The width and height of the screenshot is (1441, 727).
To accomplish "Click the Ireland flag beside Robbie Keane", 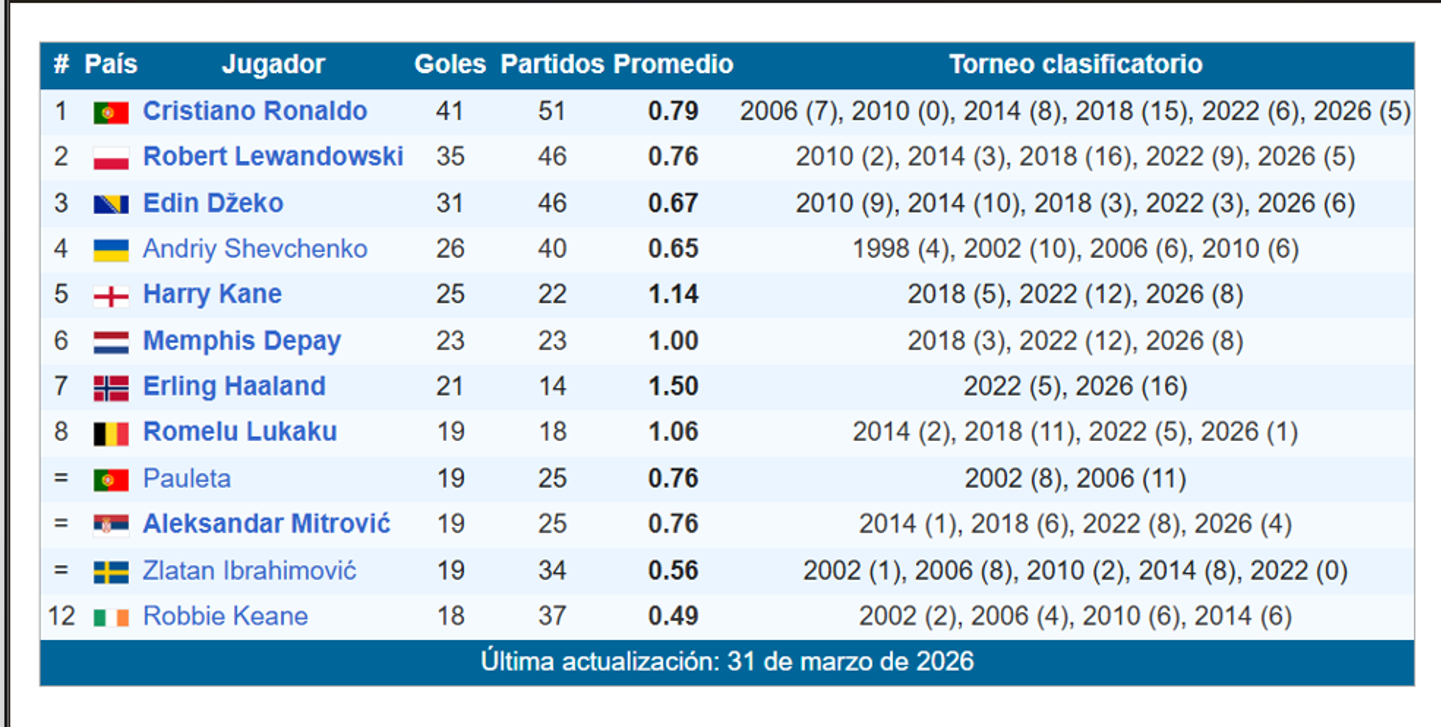I will [x=111, y=617].
